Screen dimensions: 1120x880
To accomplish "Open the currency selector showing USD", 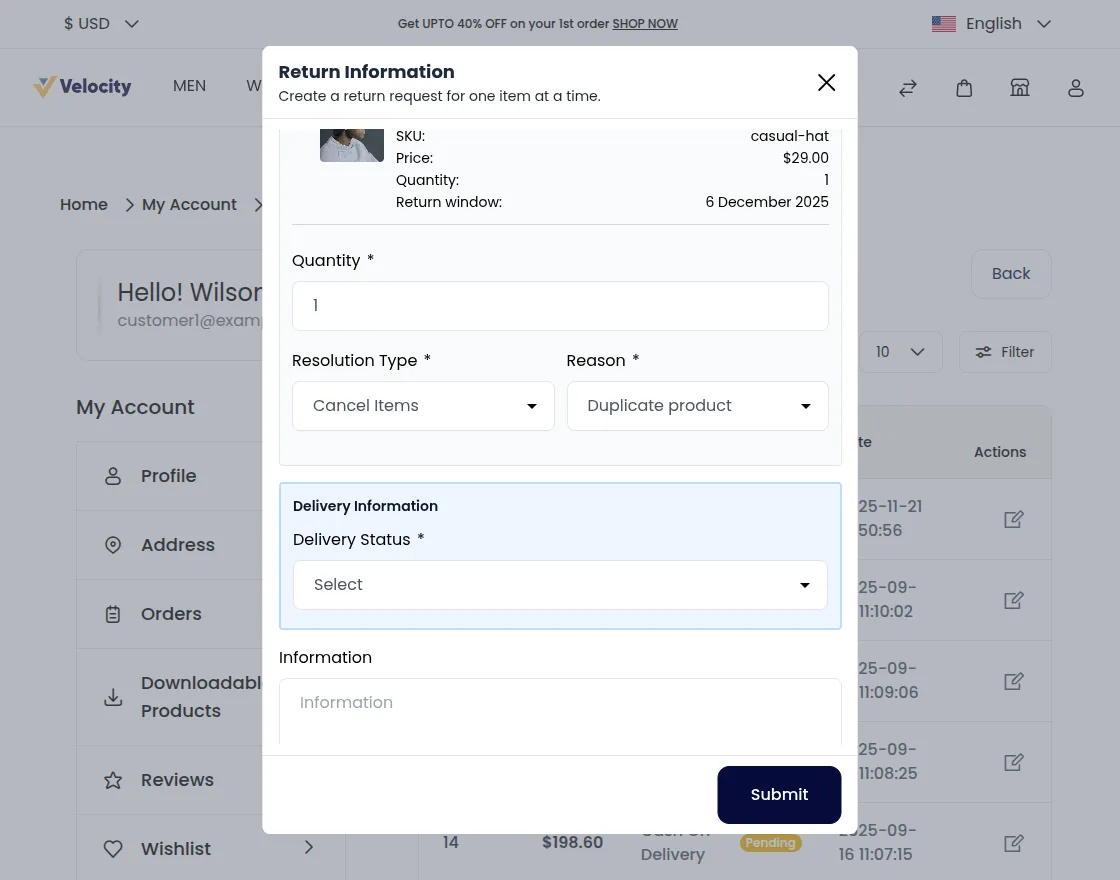I will pos(100,23).
